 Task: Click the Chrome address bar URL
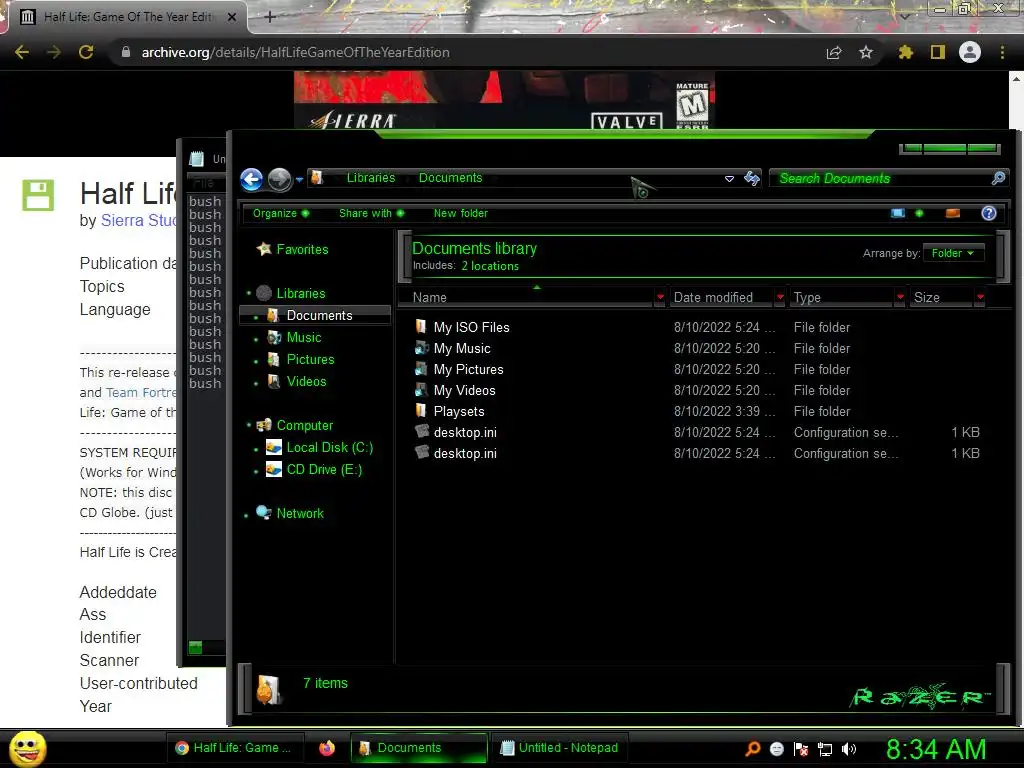[x=295, y=52]
